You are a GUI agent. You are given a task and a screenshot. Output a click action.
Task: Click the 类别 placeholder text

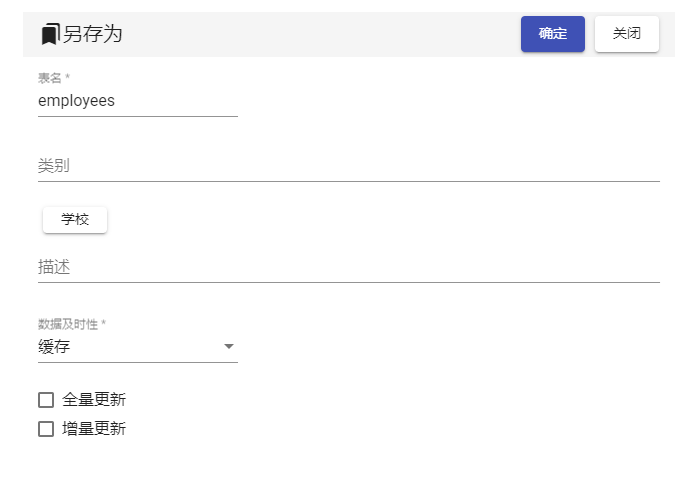54,166
